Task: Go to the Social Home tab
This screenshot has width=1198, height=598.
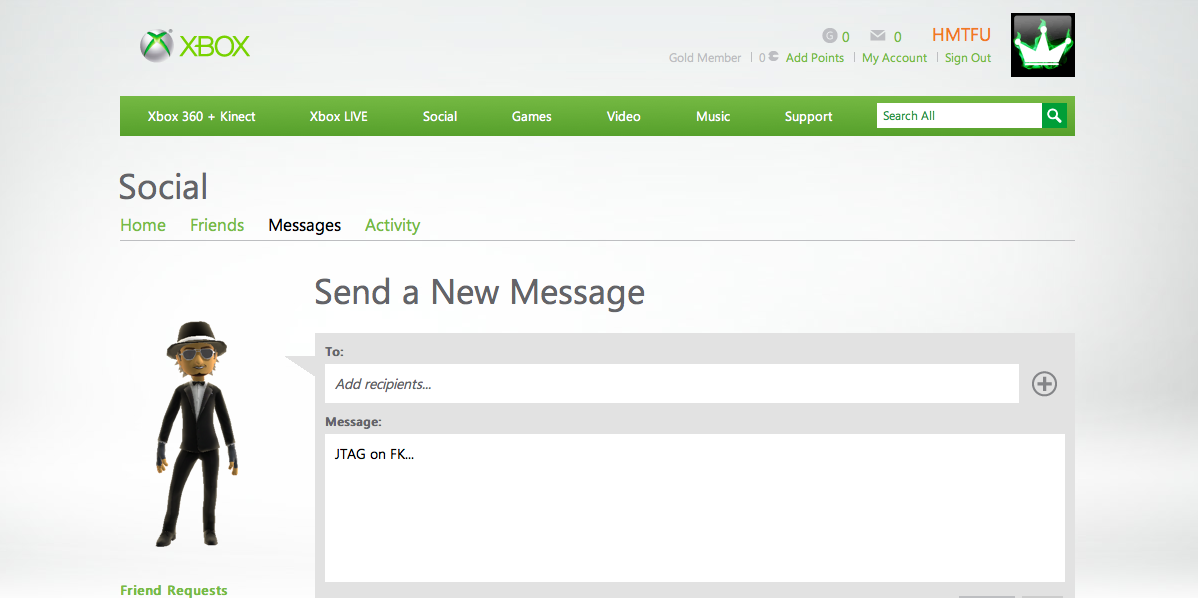Action: (x=143, y=225)
